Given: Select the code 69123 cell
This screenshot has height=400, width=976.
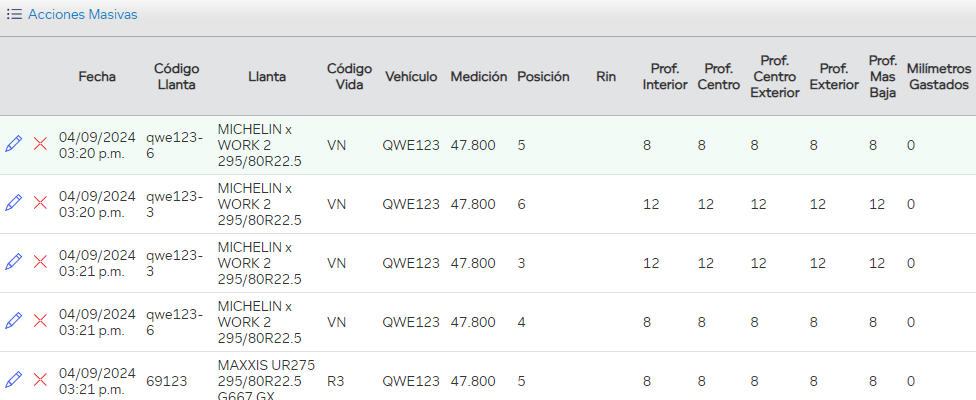Looking at the screenshot, I should [166, 381].
